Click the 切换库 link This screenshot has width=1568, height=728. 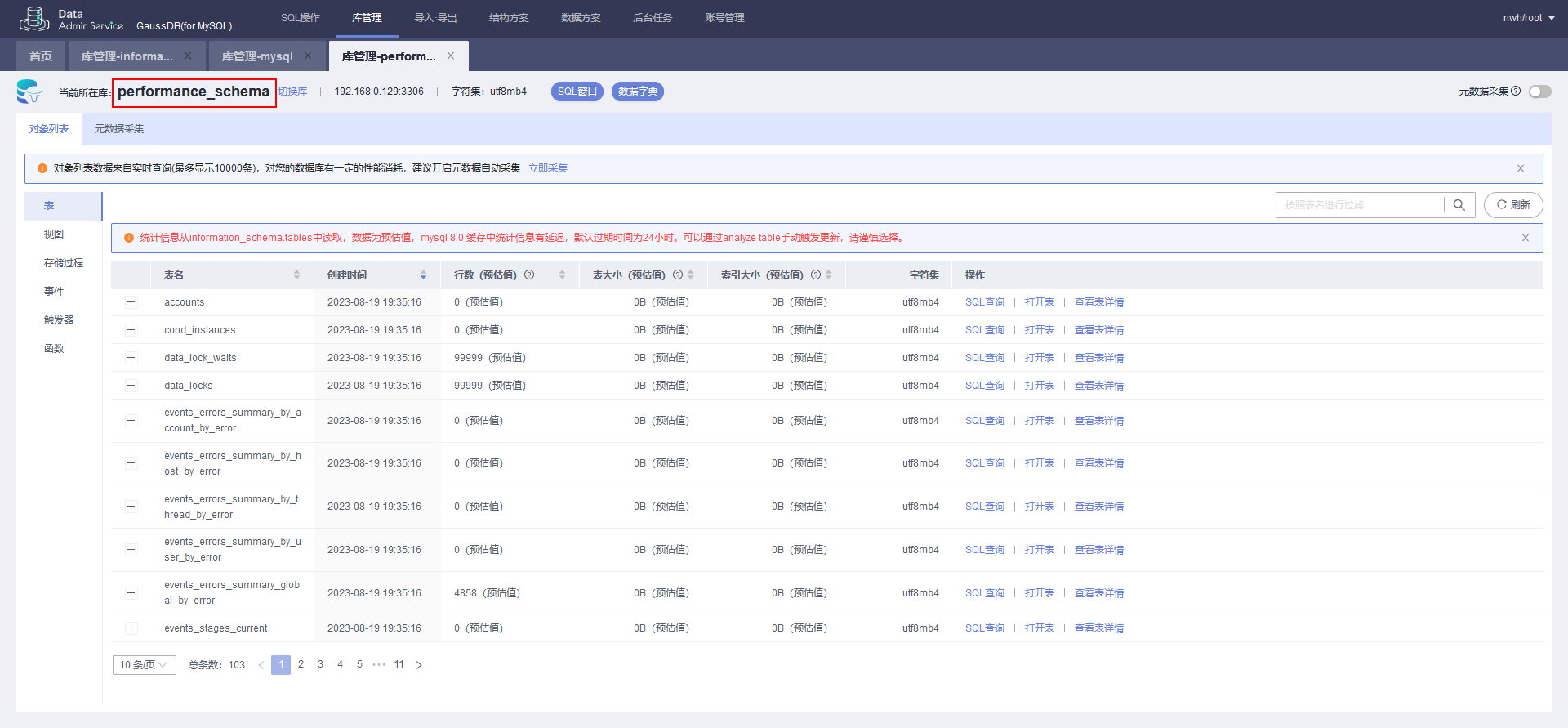coord(293,92)
